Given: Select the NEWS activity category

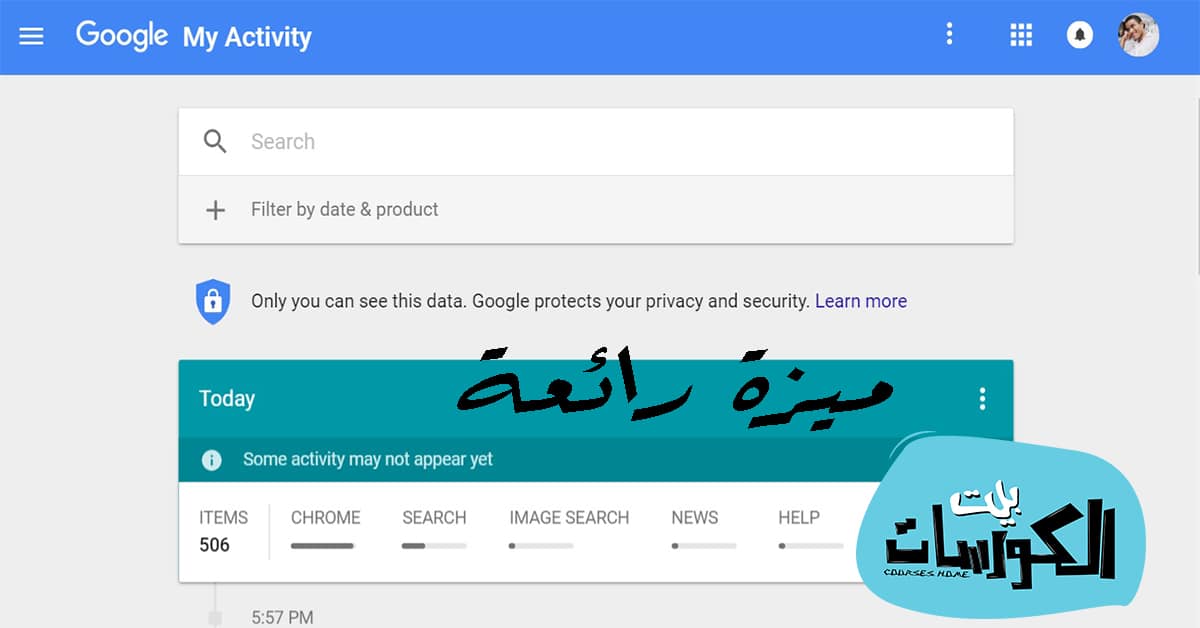Looking at the screenshot, I should point(703,529).
